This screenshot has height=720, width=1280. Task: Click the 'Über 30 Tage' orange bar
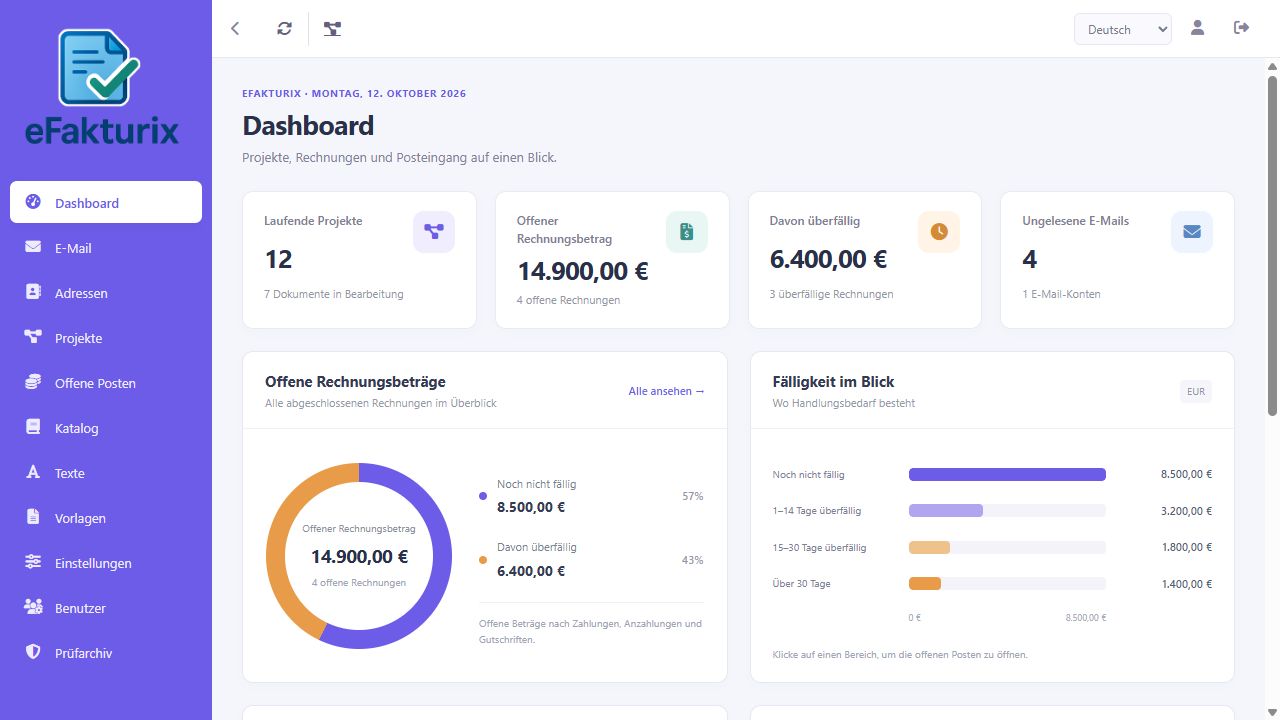point(925,584)
